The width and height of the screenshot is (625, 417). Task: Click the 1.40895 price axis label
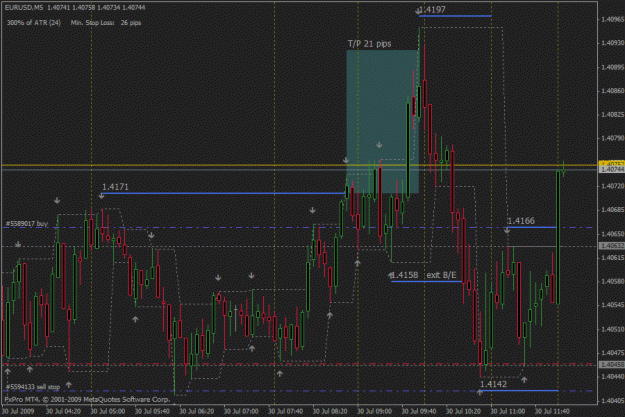coord(613,67)
